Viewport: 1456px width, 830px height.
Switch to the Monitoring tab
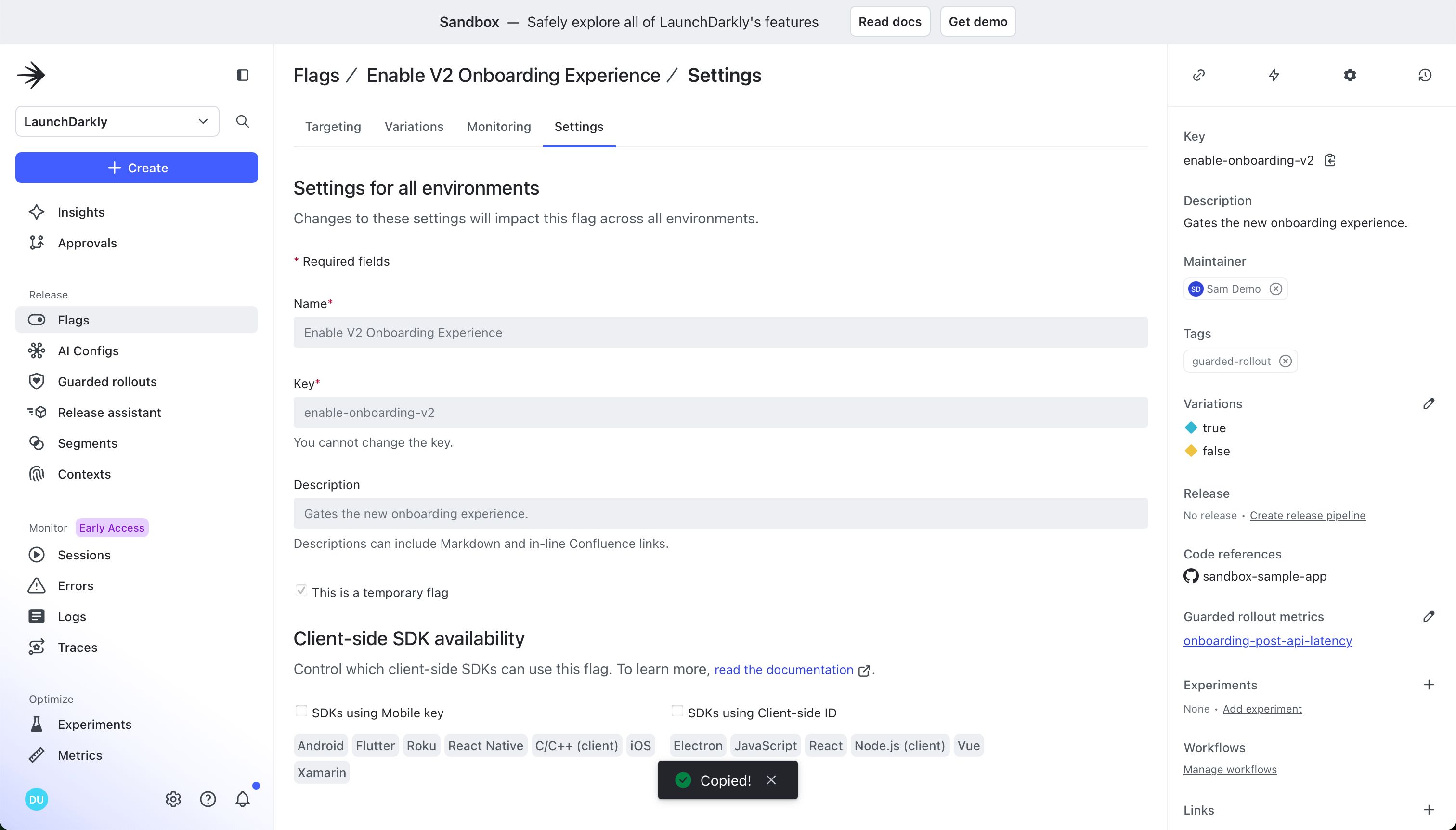[499, 127]
